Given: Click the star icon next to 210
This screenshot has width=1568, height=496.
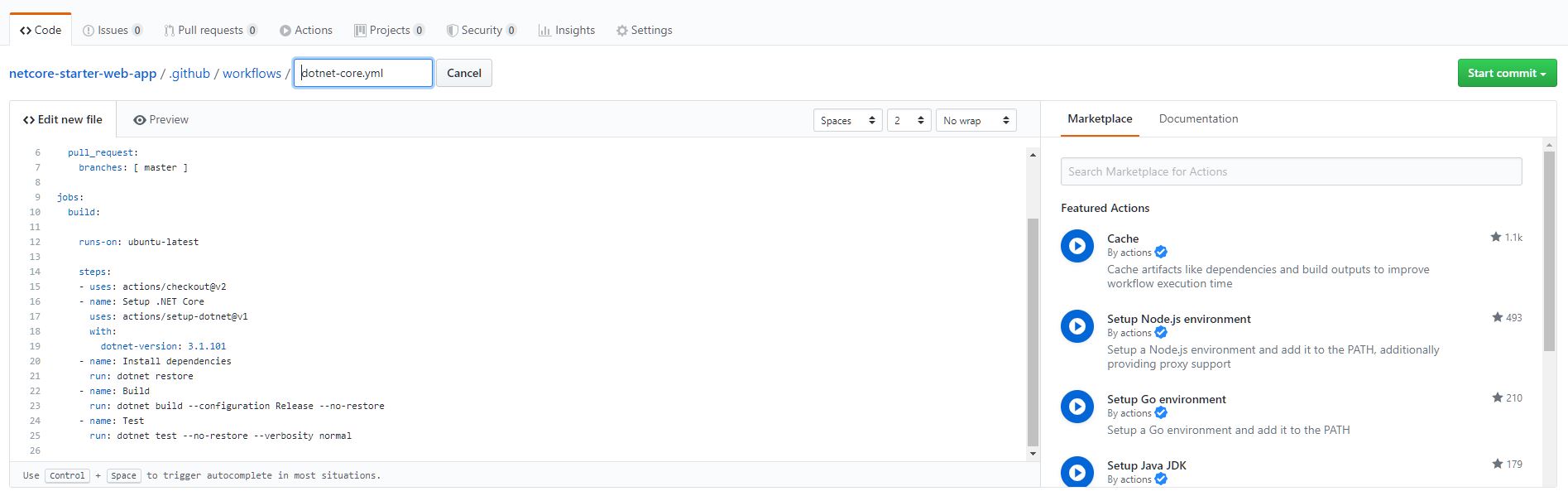Looking at the screenshot, I should coord(1497,398).
